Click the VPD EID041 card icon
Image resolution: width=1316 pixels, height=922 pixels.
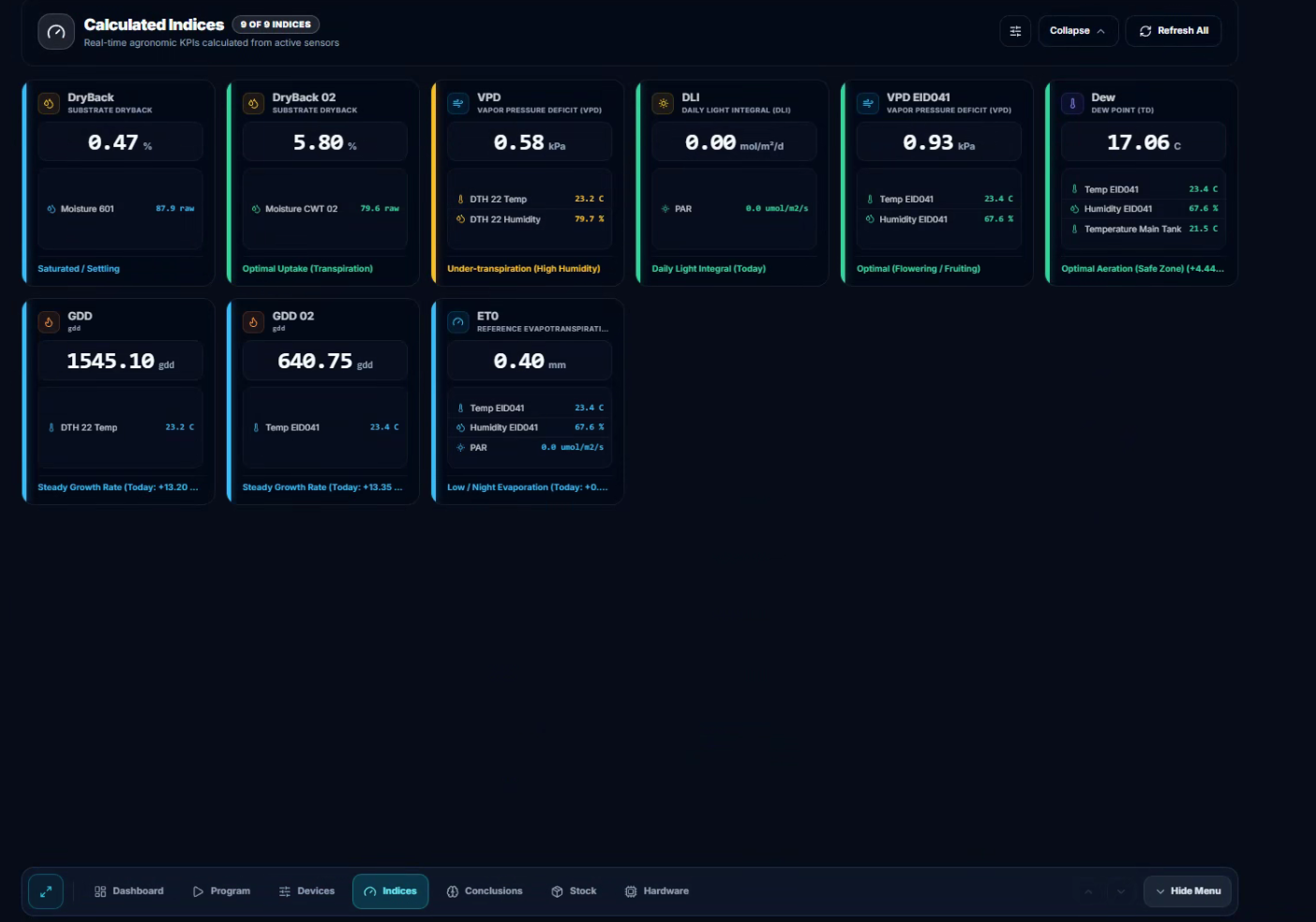coord(868,103)
